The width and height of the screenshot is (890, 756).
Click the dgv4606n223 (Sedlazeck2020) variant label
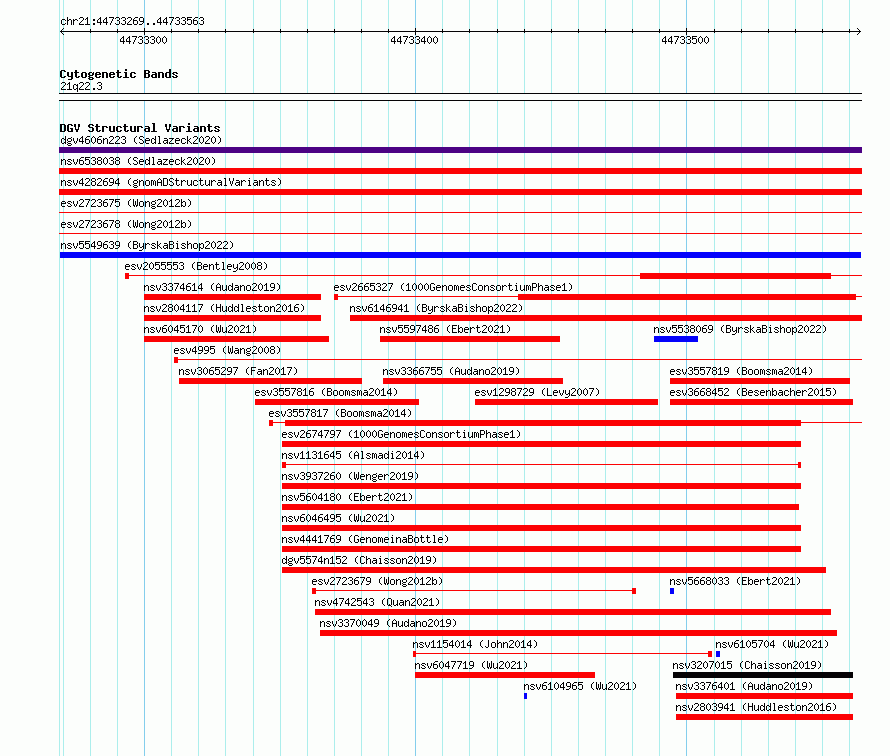141,140
